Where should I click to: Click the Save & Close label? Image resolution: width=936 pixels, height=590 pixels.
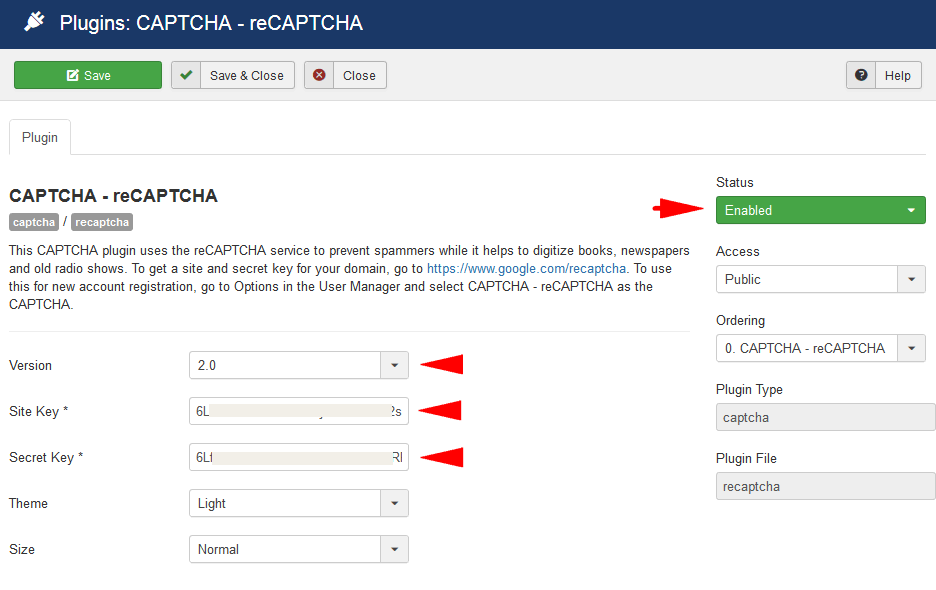tap(247, 76)
